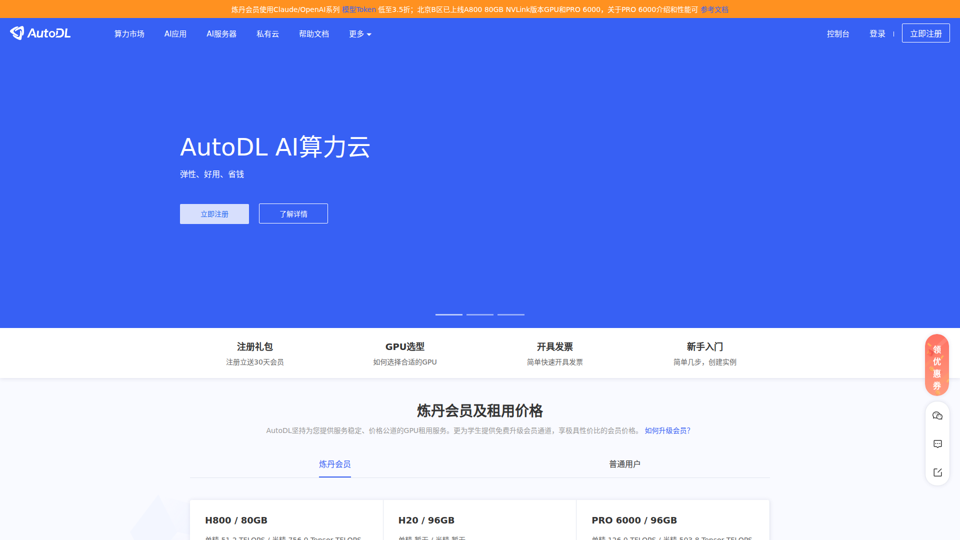Click hero 立即注册 button

[x=214, y=214]
